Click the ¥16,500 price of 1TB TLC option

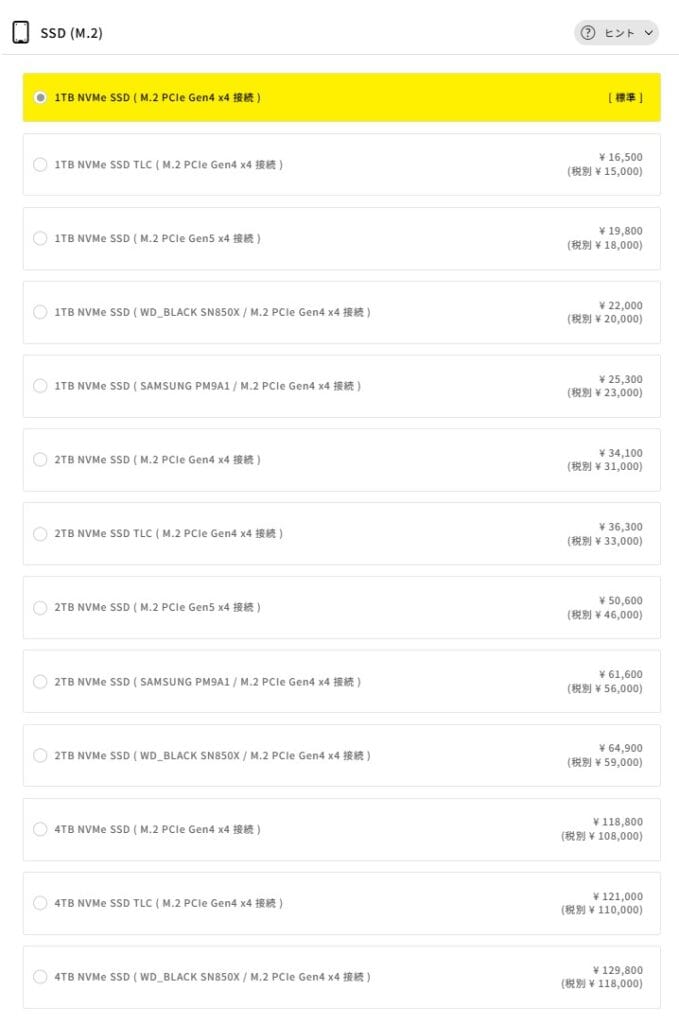coord(620,157)
